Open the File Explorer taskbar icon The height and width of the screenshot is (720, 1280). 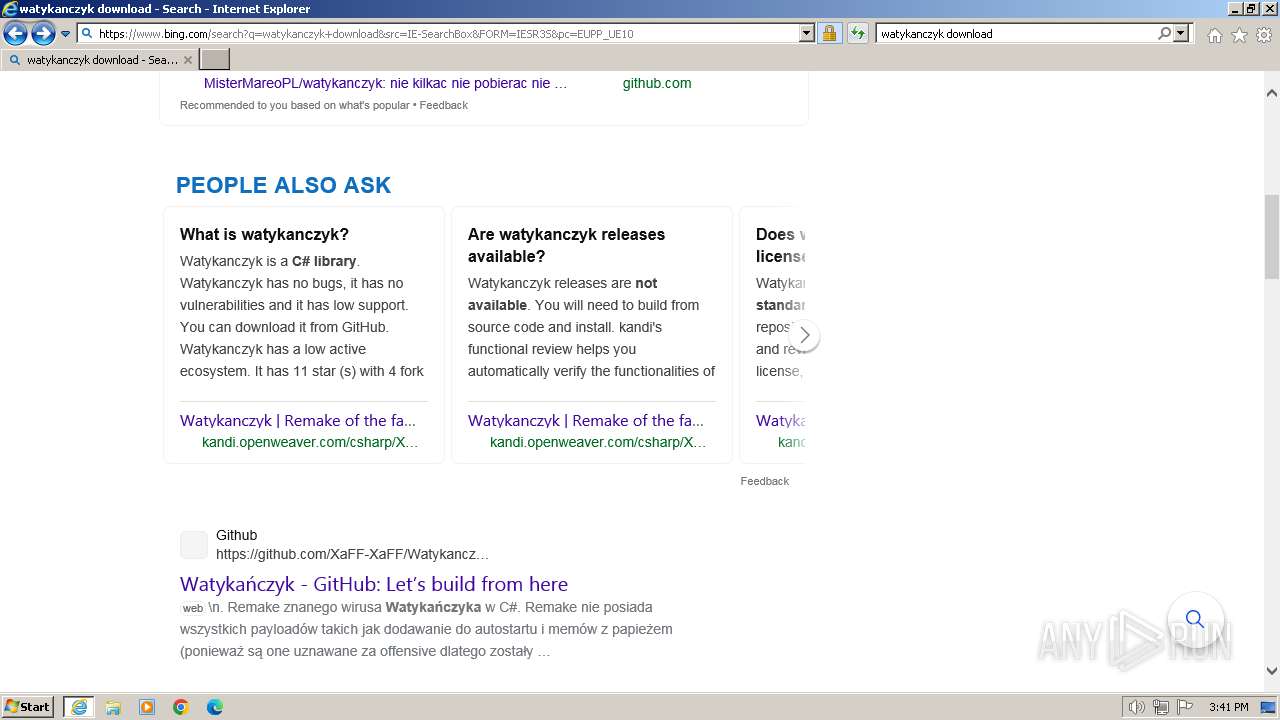pyautogui.click(x=113, y=707)
